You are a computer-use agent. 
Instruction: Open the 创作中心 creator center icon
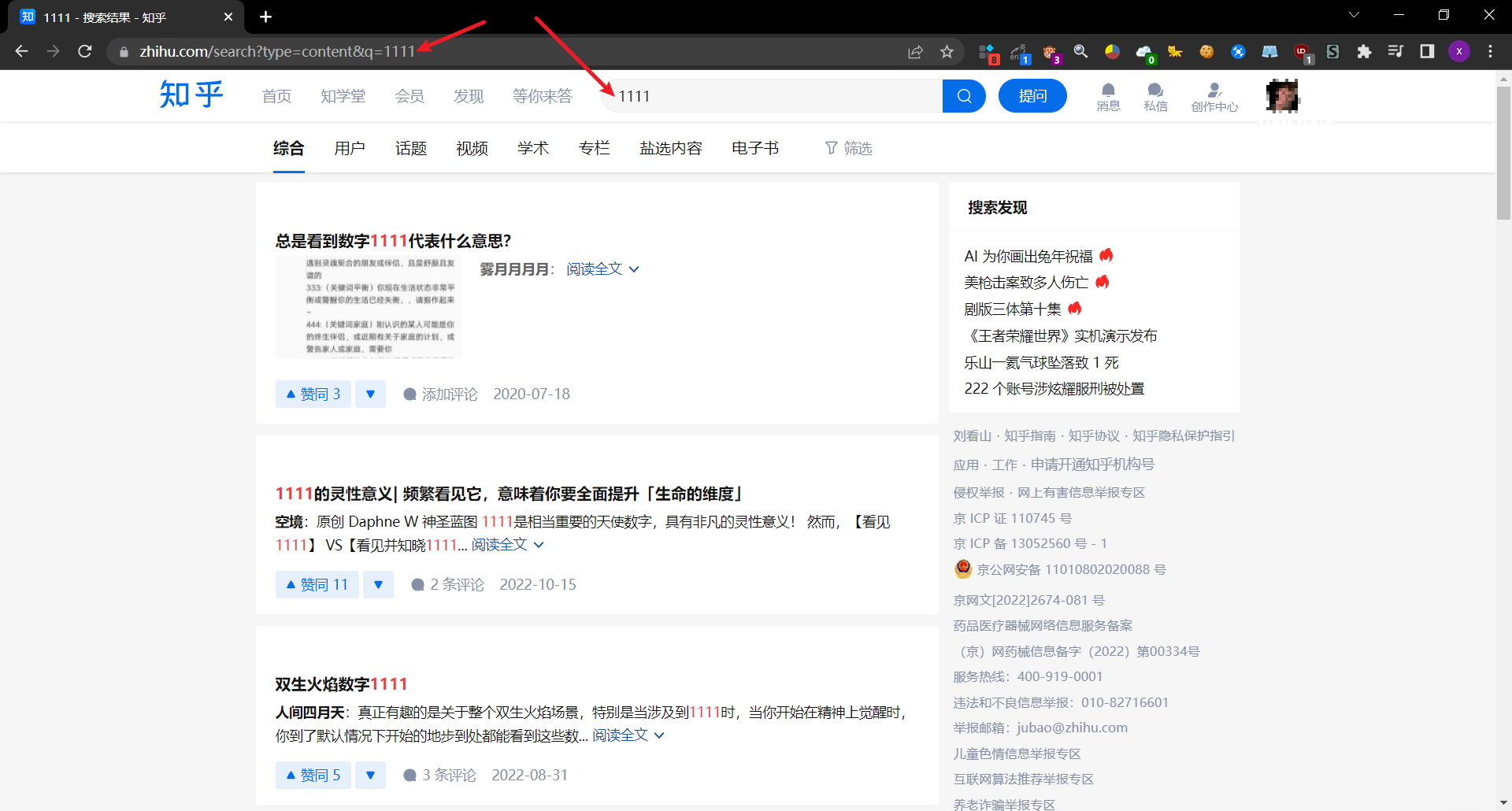1214,98
